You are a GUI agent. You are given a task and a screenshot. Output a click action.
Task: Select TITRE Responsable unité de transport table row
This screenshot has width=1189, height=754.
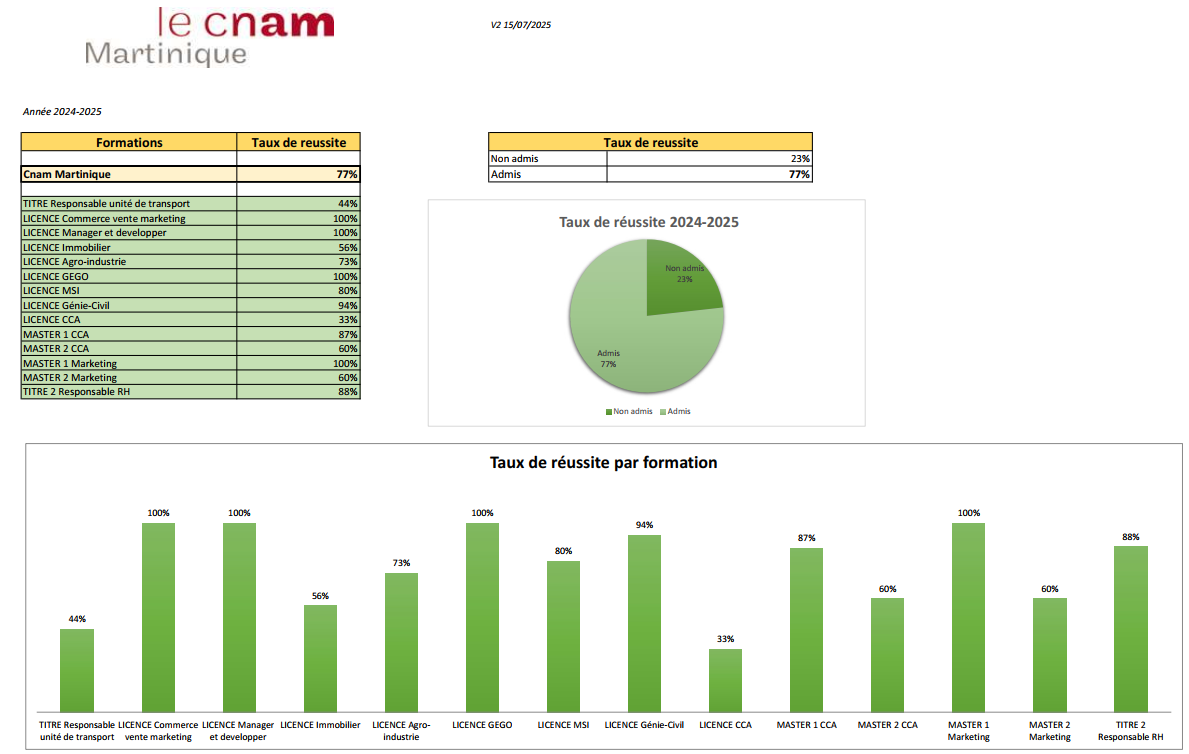pos(190,204)
